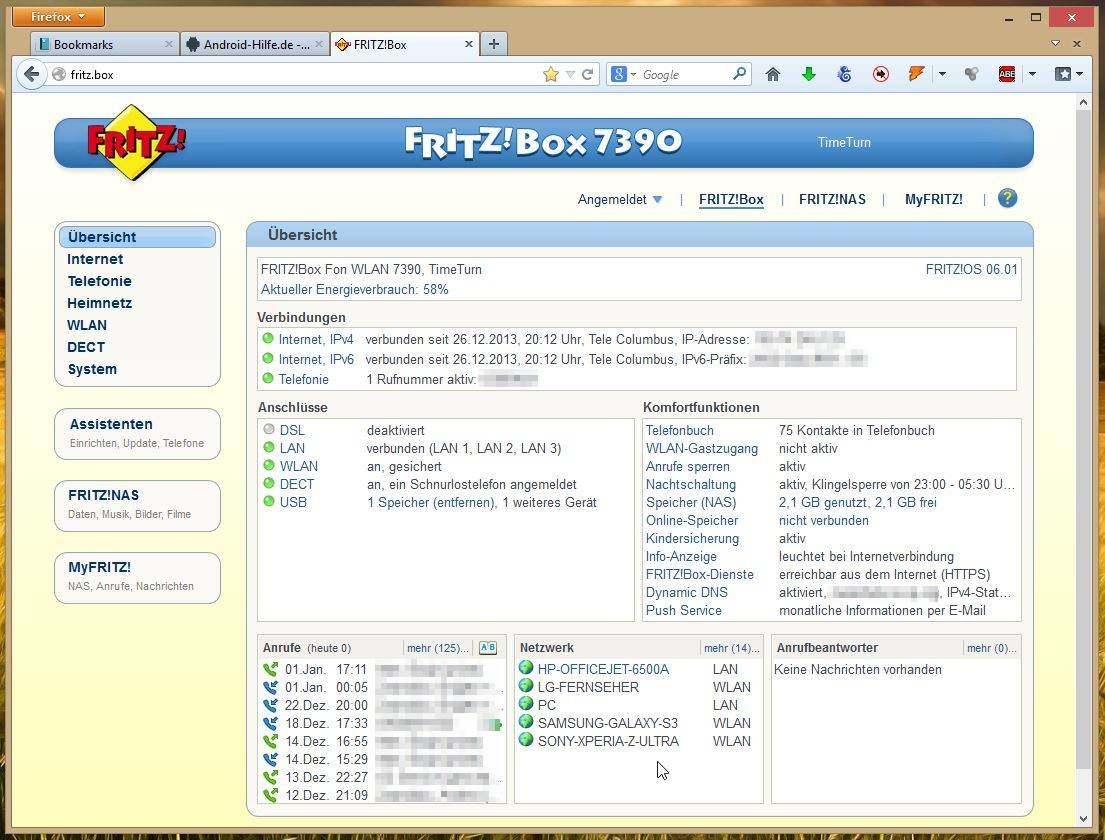Open Aktueller Energieverbrauch link
1105x840 pixels.
[354, 289]
